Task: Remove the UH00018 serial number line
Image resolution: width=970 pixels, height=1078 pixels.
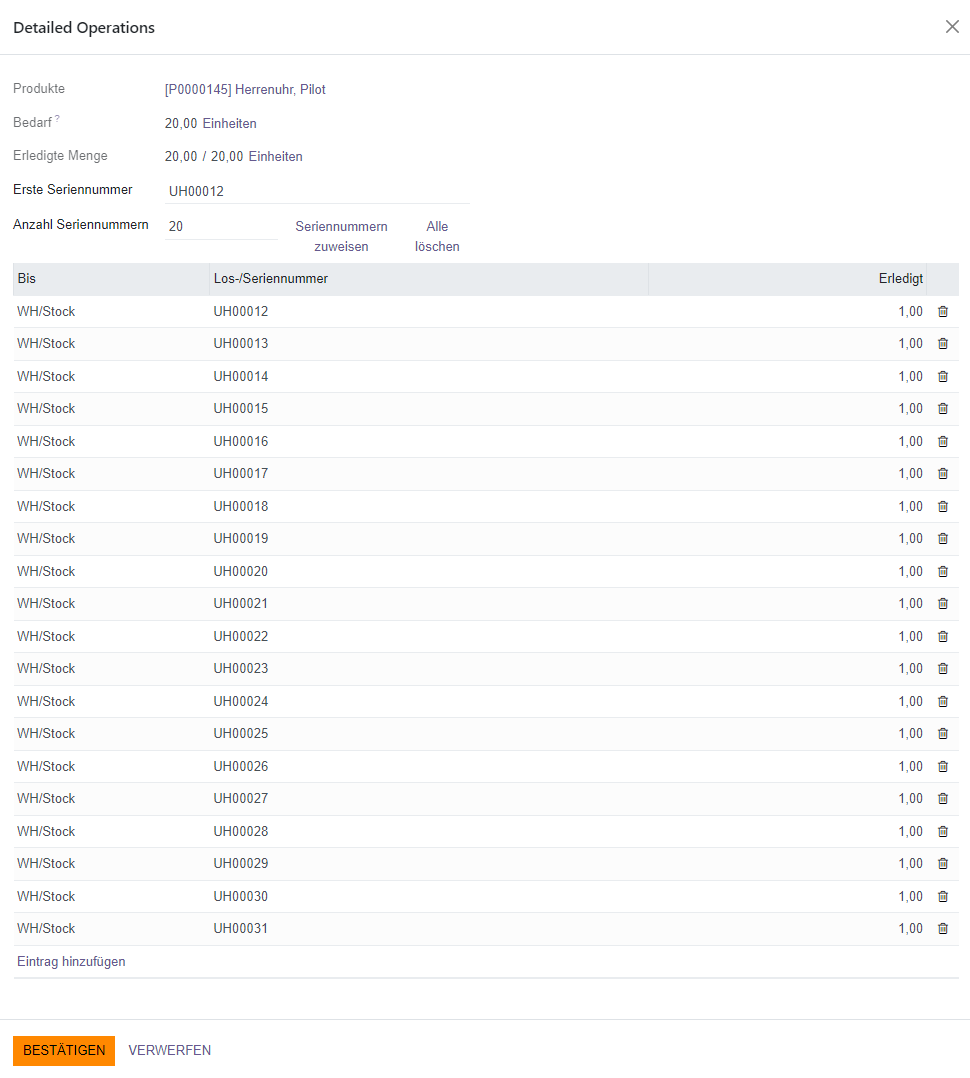Action: (x=942, y=506)
